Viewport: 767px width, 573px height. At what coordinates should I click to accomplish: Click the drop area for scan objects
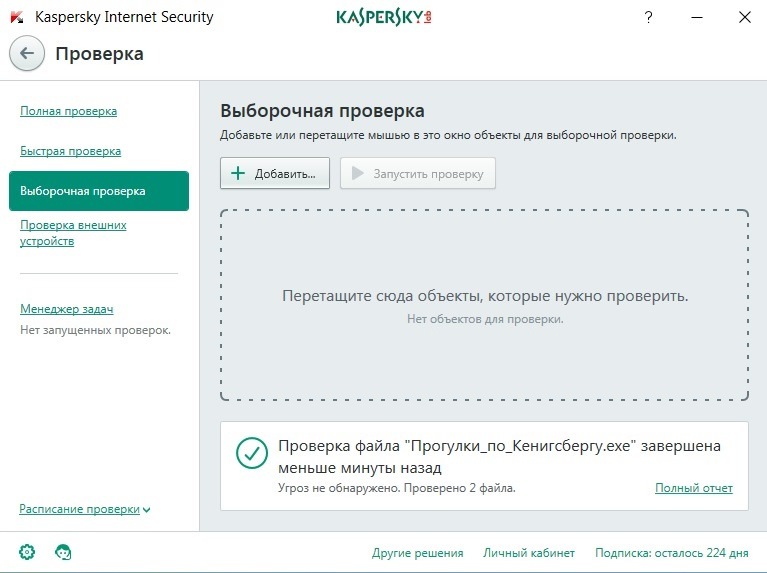(x=484, y=305)
